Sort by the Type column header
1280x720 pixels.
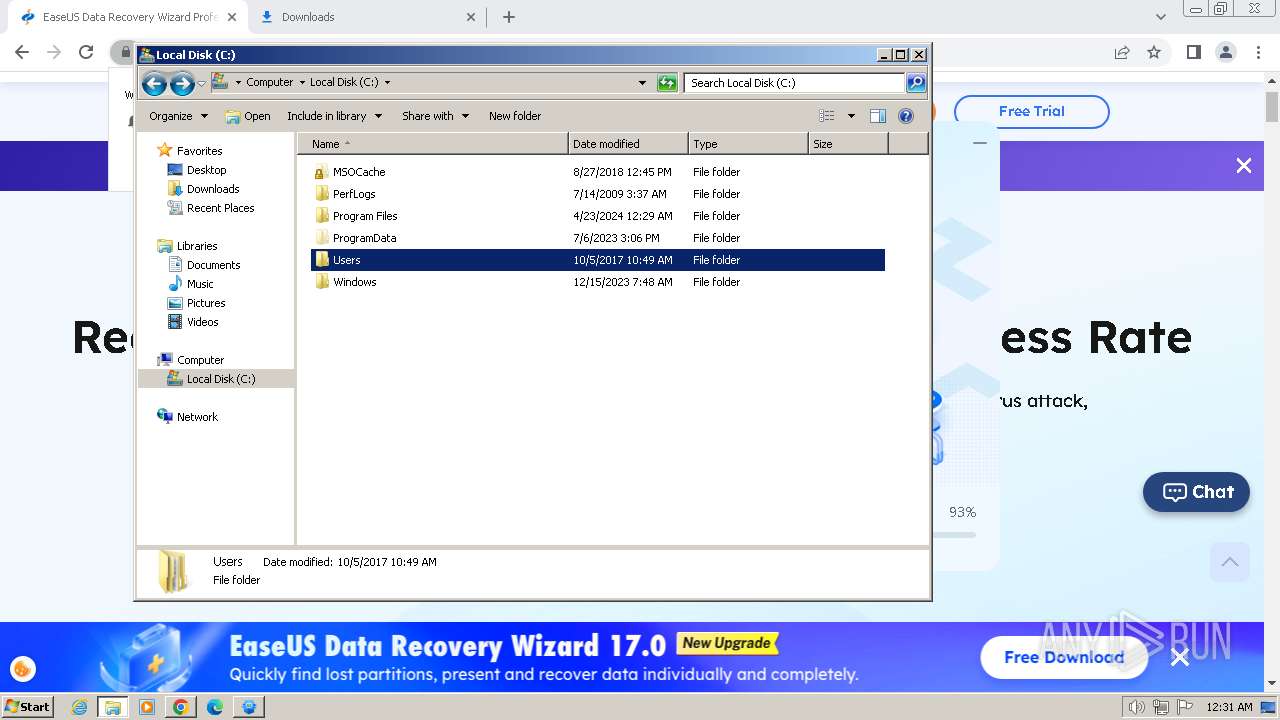point(748,144)
